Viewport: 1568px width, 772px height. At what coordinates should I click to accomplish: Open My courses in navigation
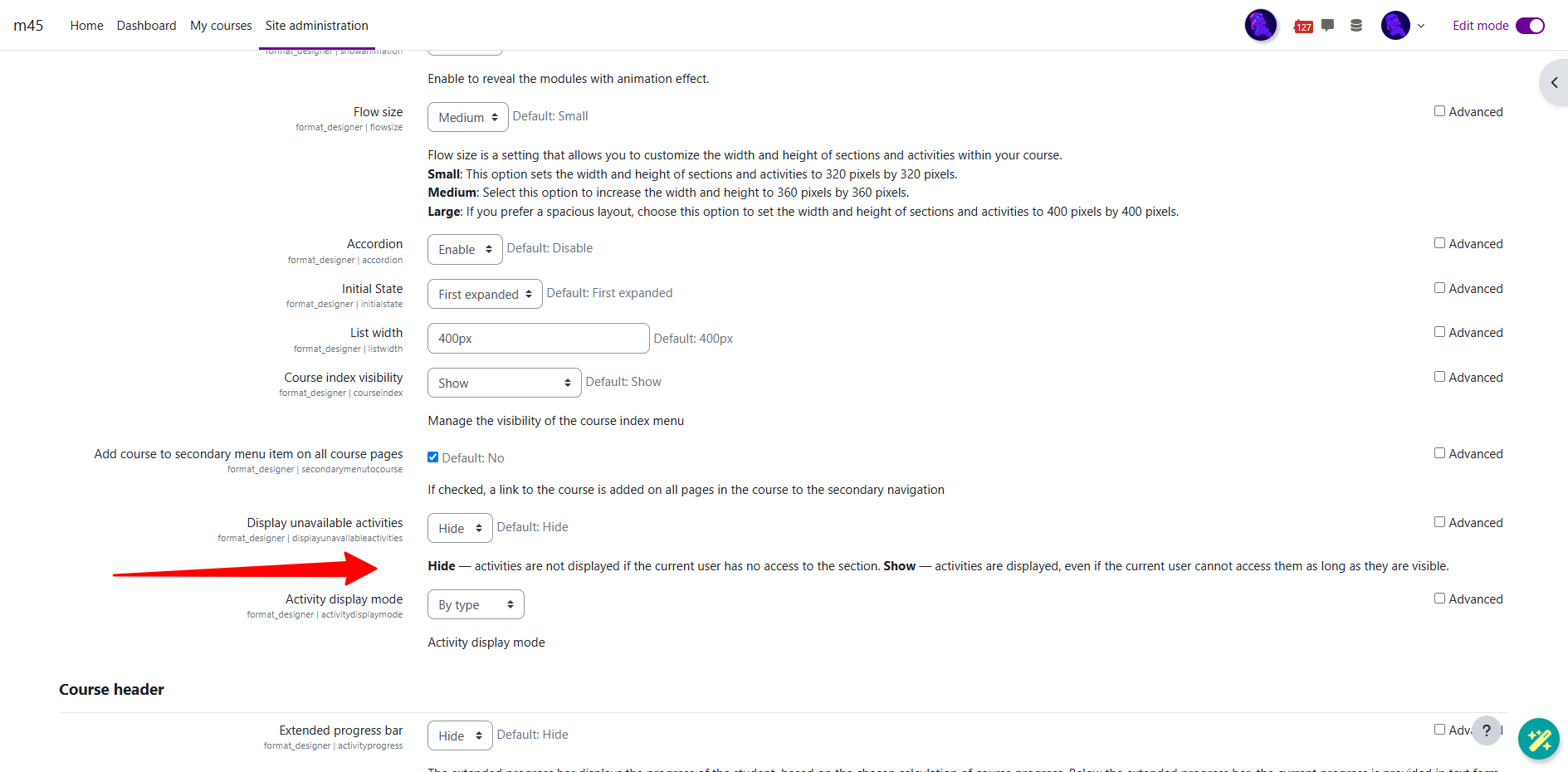pyautogui.click(x=221, y=26)
